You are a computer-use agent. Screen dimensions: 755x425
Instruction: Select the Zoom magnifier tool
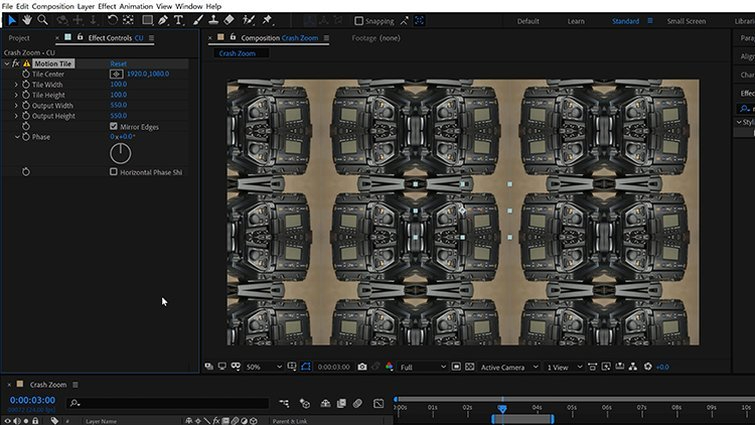click(43, 20)
